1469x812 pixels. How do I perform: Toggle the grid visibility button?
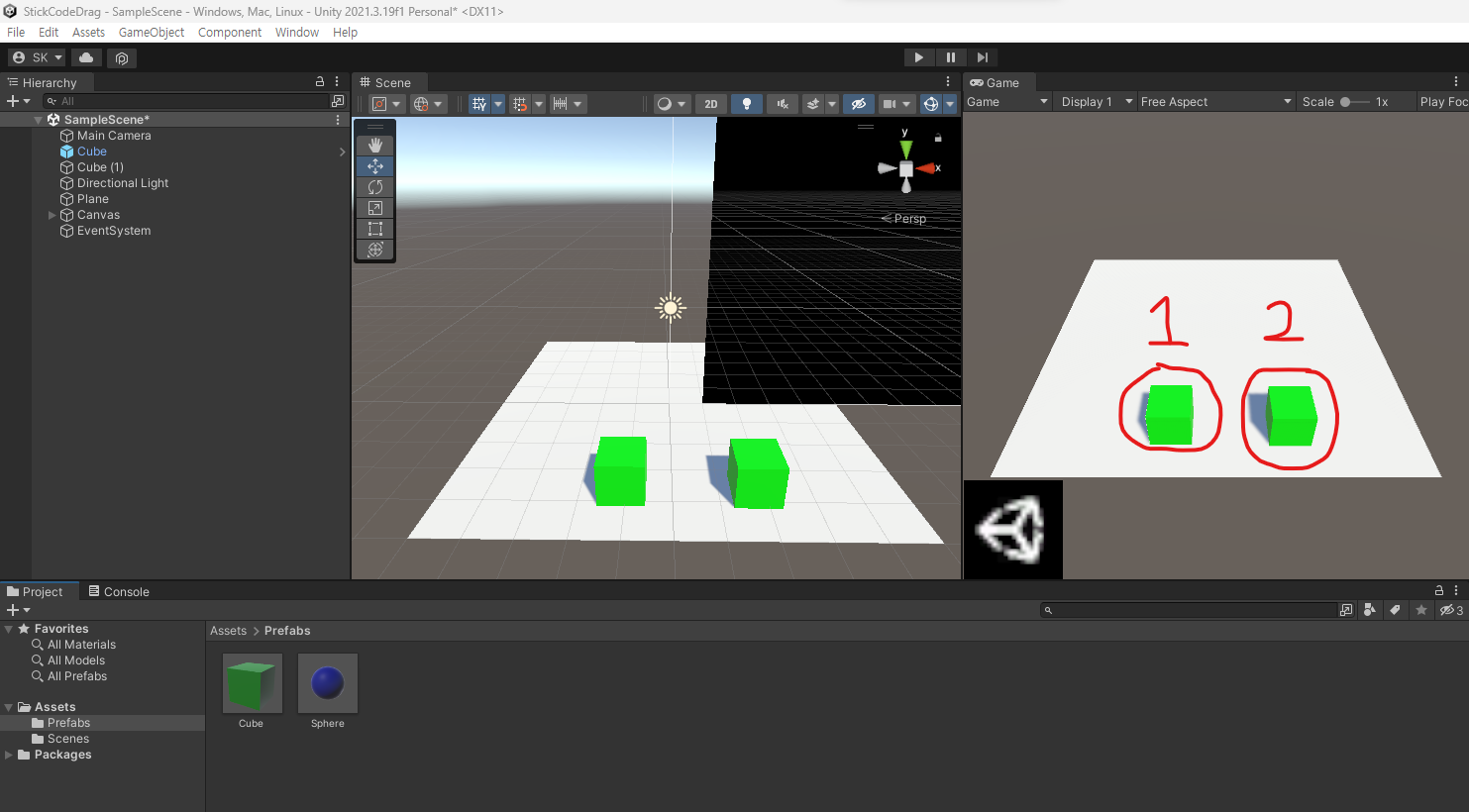(x=479, y=104)
